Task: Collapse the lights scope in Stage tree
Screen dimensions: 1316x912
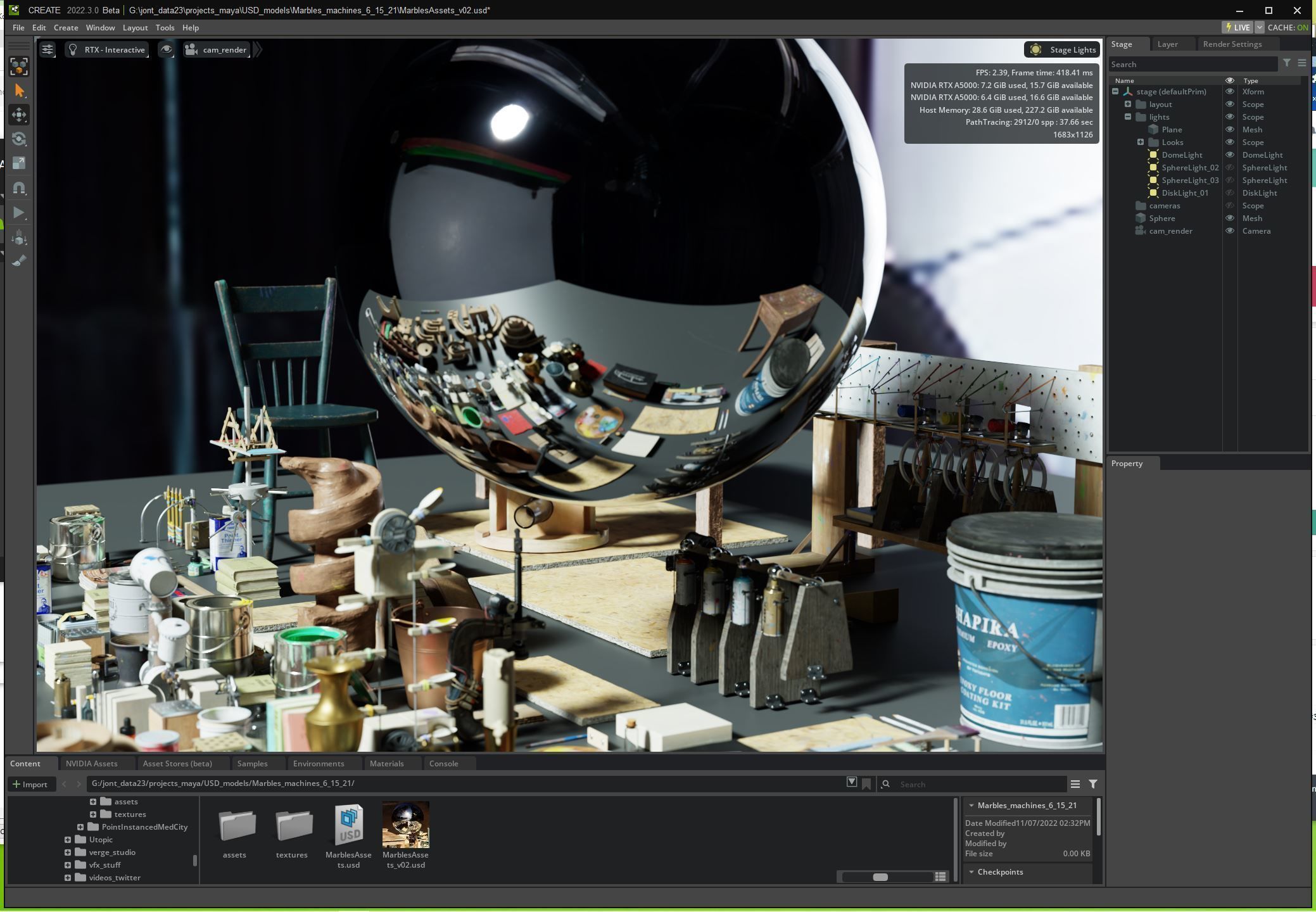Action: tap(1128, 117)
